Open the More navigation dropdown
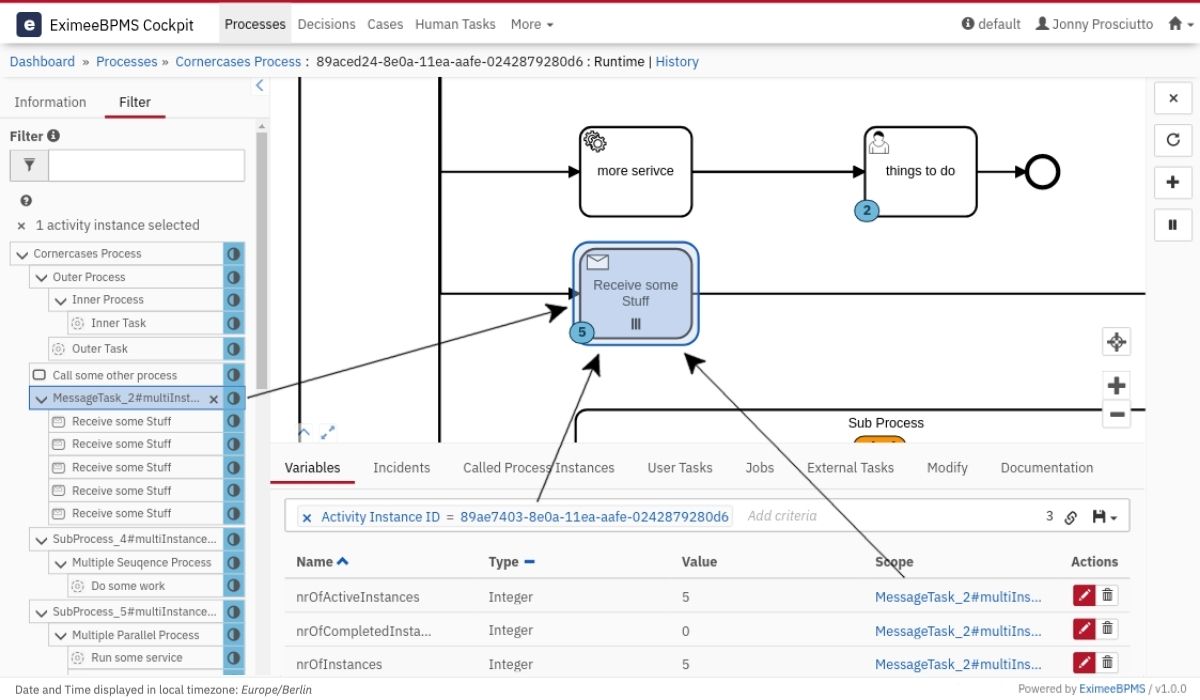This screenshot has width=1200, height=700. point(531,24)
